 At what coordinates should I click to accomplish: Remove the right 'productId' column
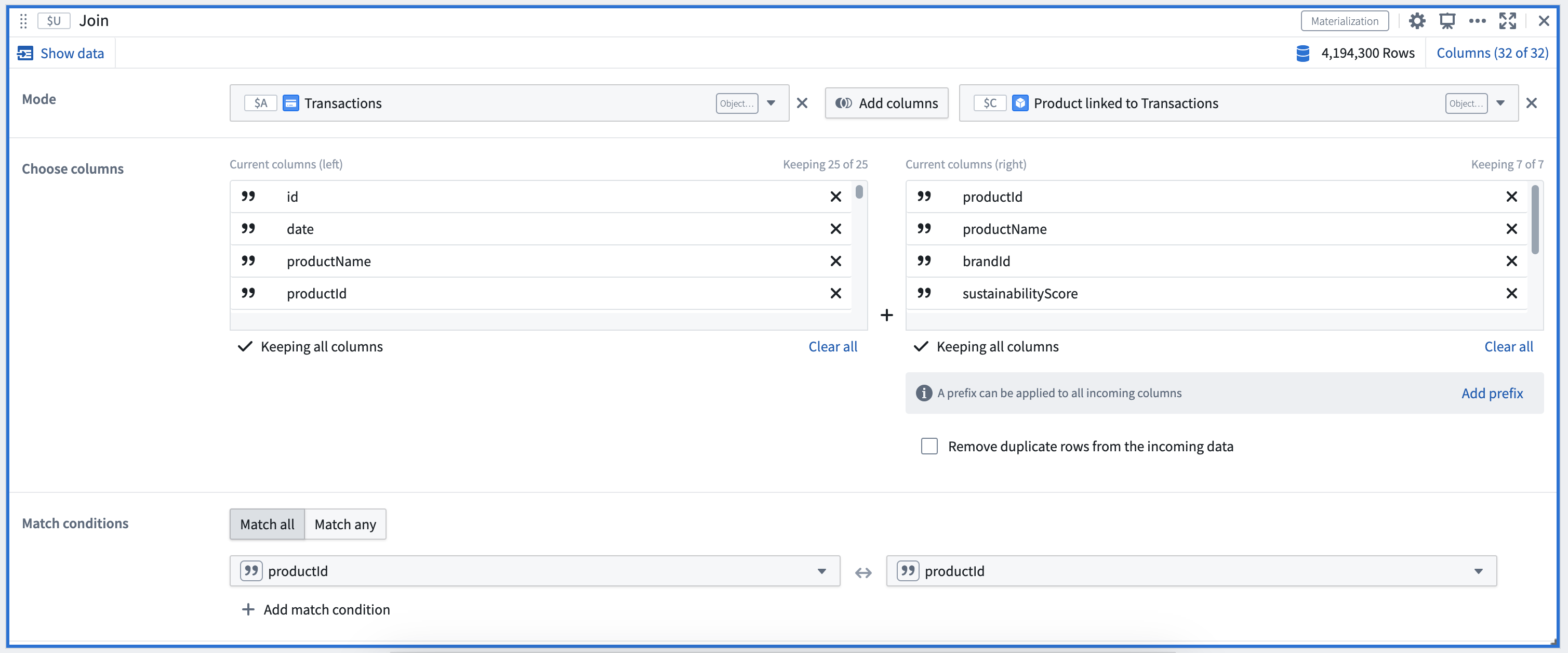click(x=1511, y=197)
